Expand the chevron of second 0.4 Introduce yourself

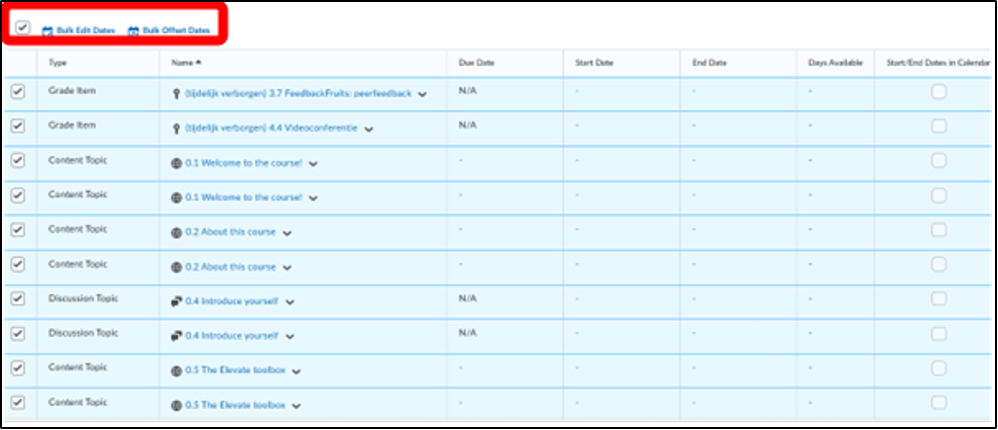coord(290,336)
